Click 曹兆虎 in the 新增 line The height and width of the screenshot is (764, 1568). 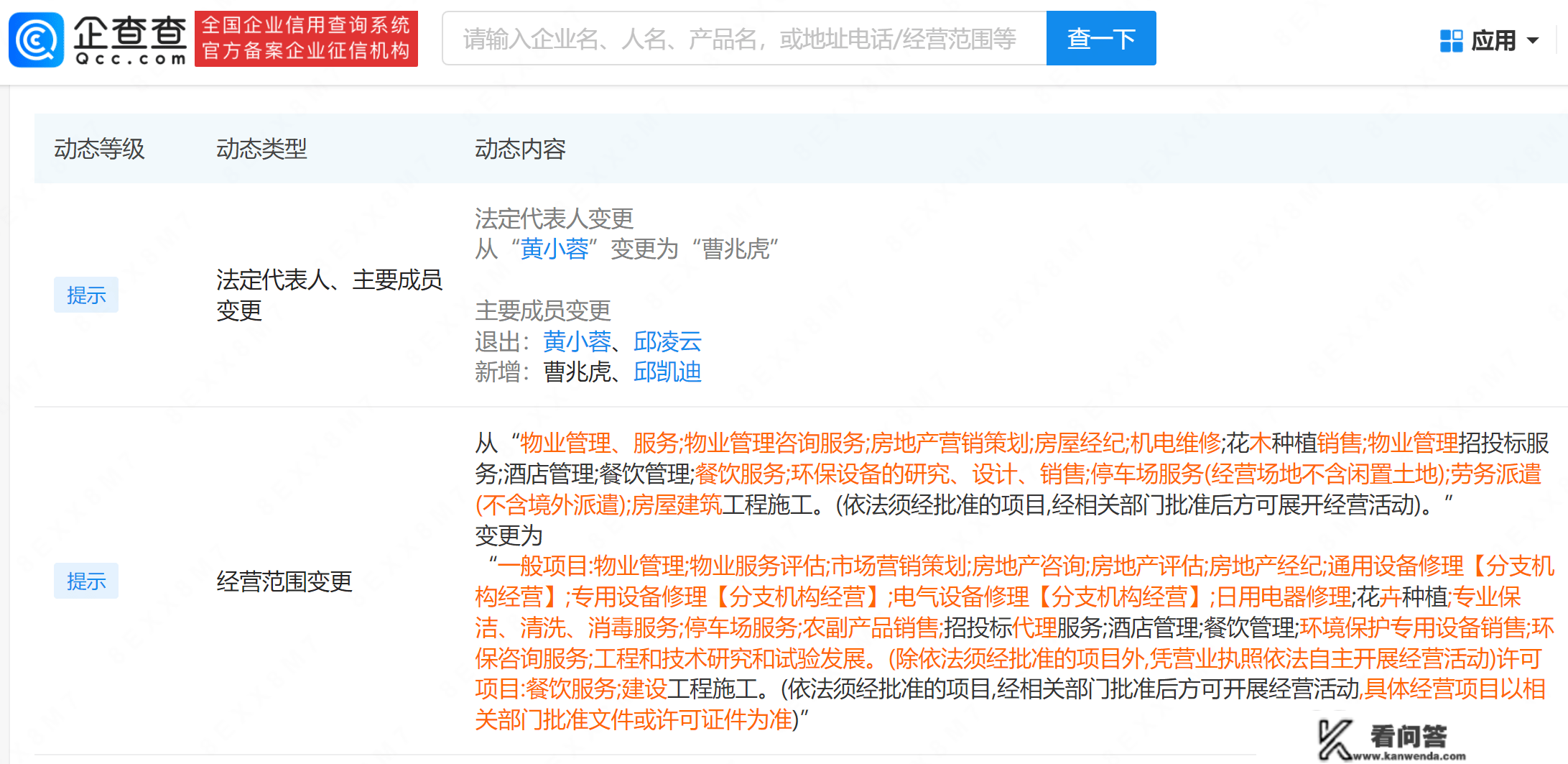tap(577, 372)
